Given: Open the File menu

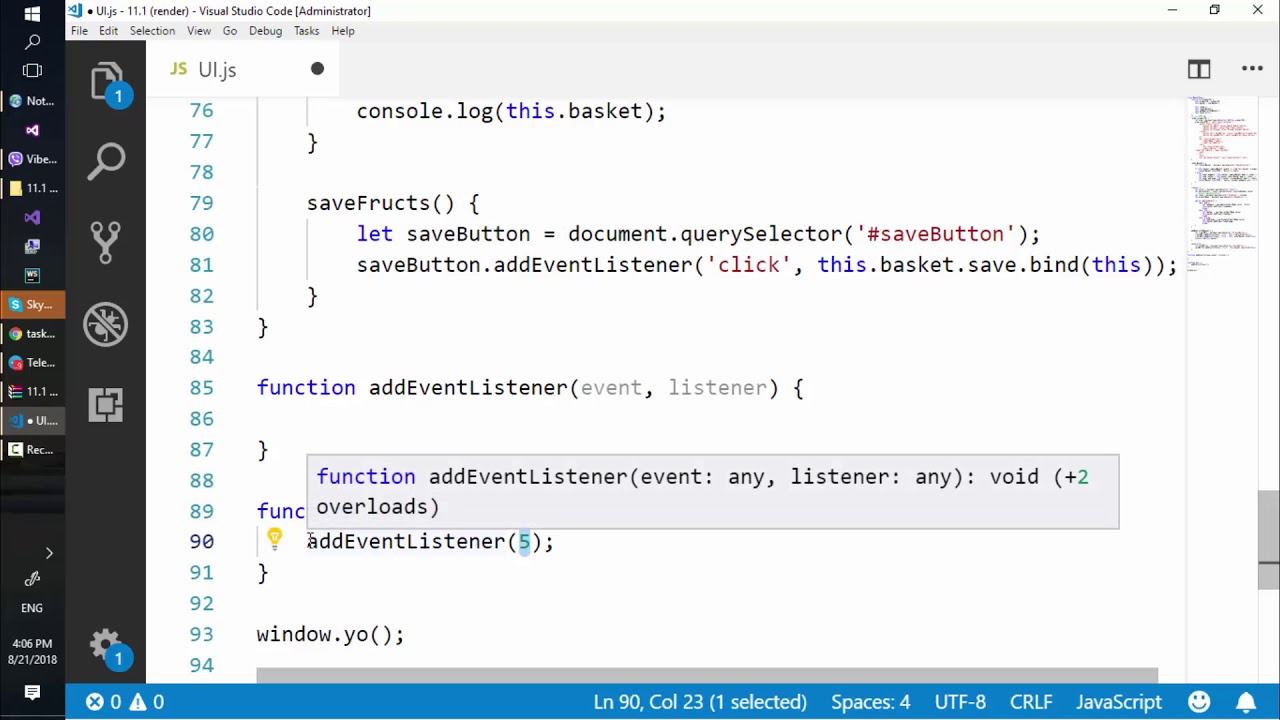Looking at the screenshot, I should 79,31.
